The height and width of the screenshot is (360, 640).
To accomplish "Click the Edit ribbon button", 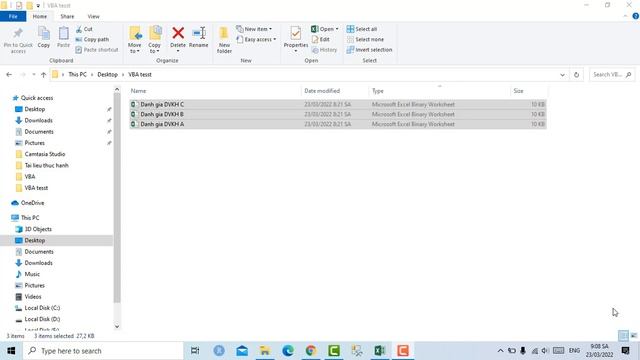I will 320,39.
